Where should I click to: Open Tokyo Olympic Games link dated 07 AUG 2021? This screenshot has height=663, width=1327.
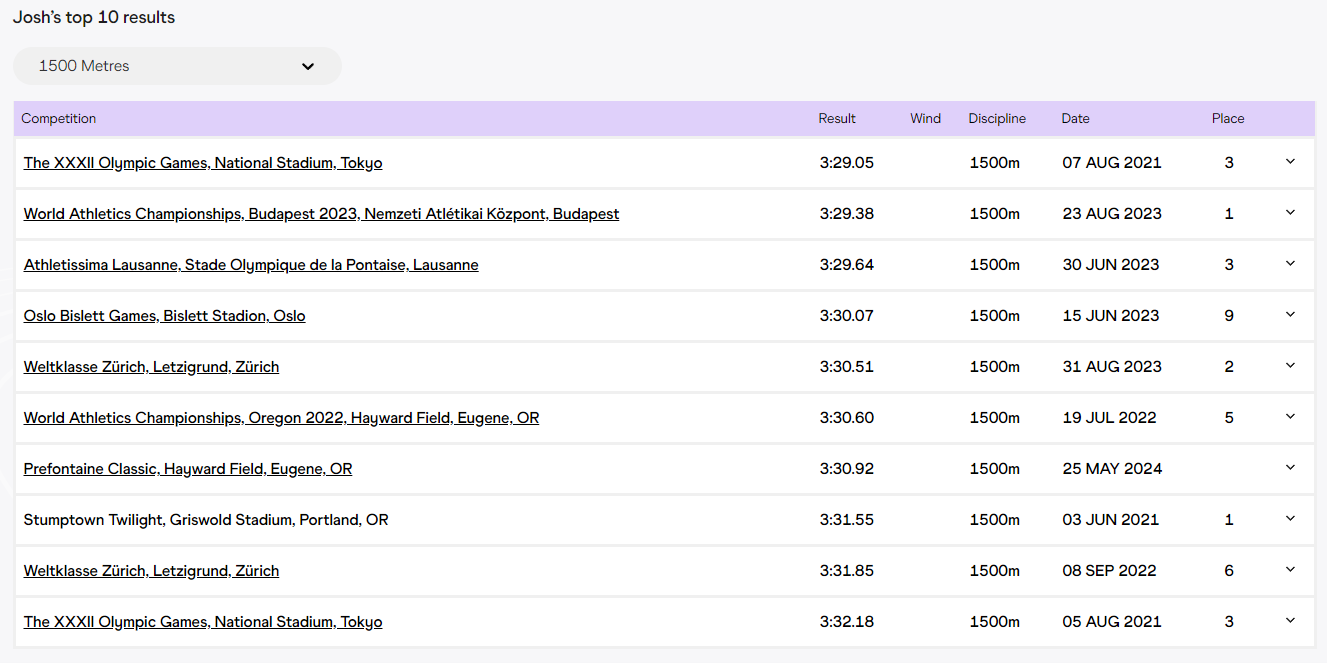coord(203,163)
